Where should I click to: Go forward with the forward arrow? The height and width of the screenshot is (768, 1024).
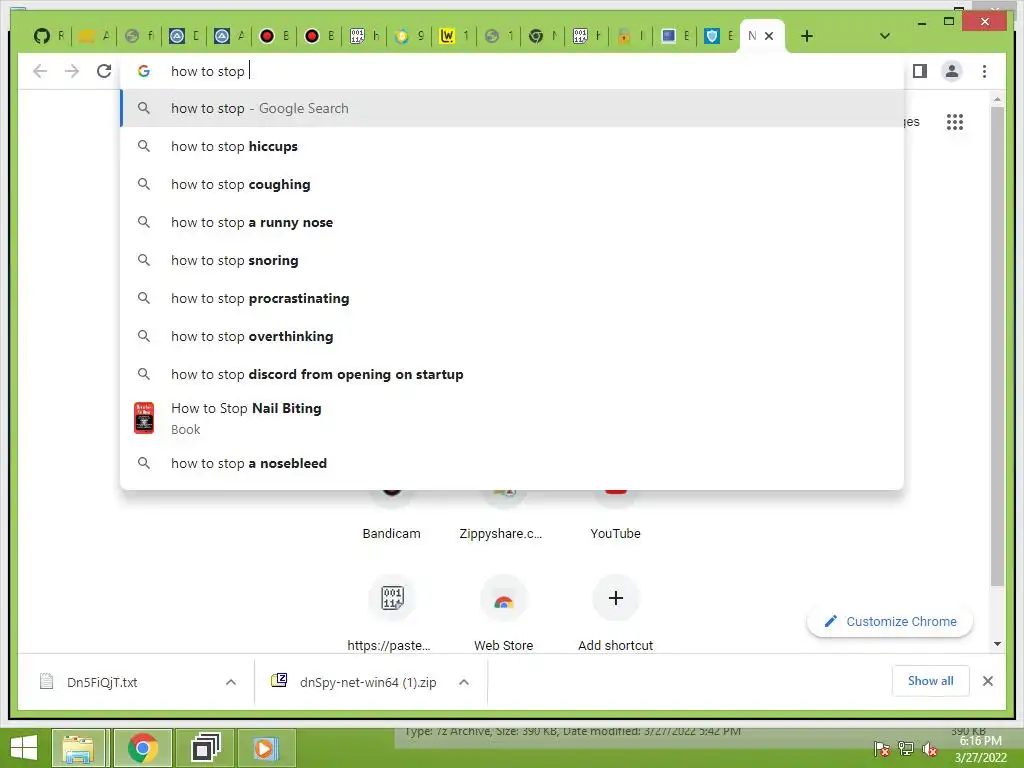(x=72, y=71)
